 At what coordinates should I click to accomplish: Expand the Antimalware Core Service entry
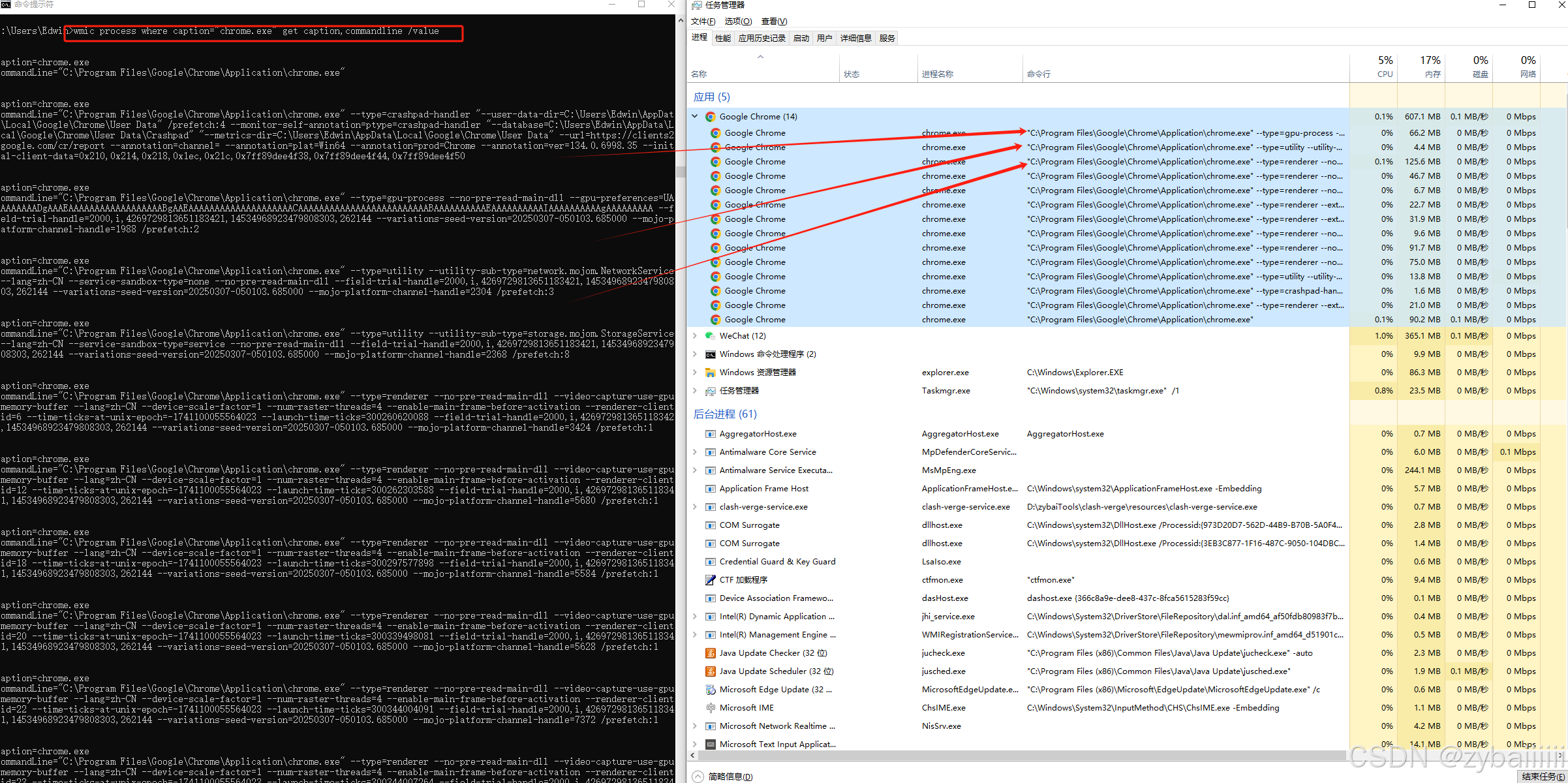tap(695, 452)
